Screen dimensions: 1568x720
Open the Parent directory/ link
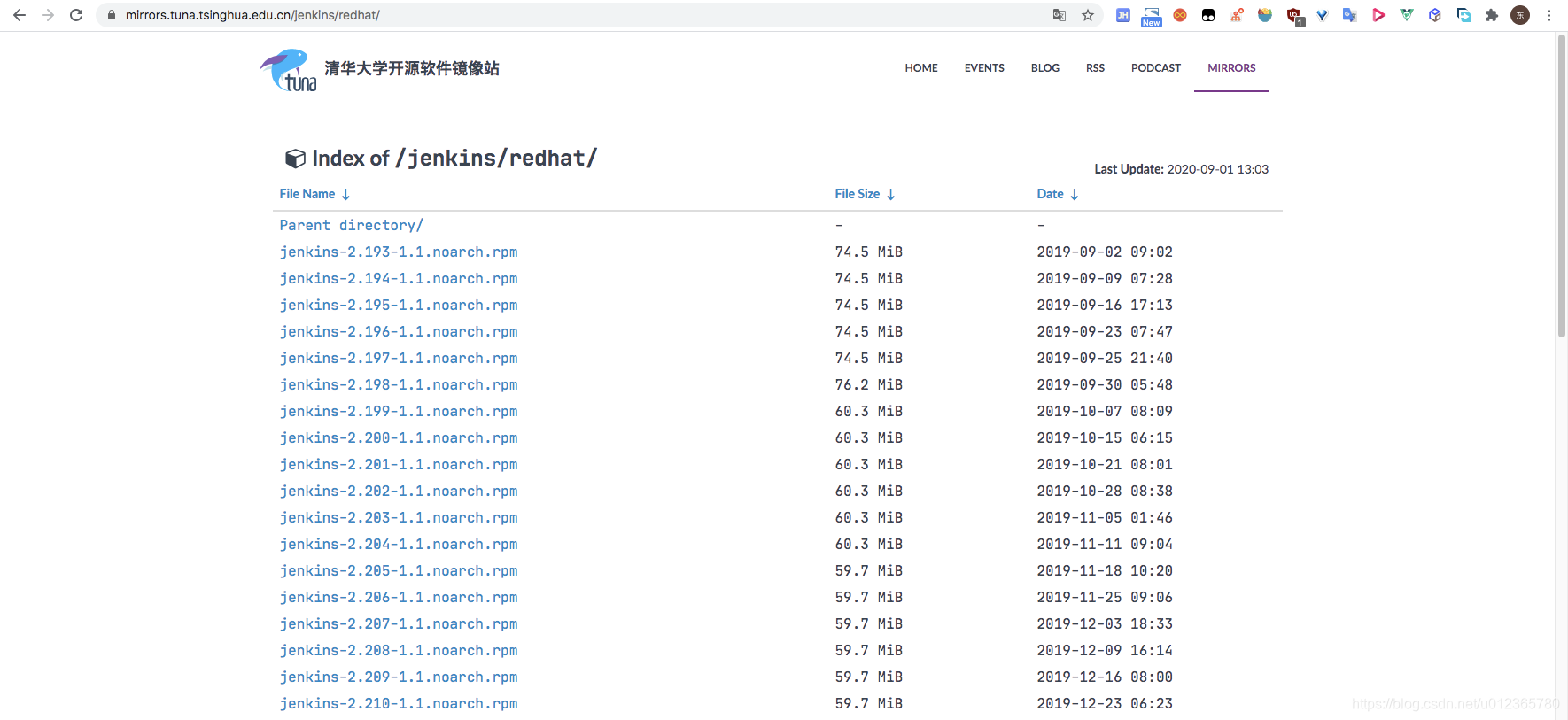coord(351,225)
